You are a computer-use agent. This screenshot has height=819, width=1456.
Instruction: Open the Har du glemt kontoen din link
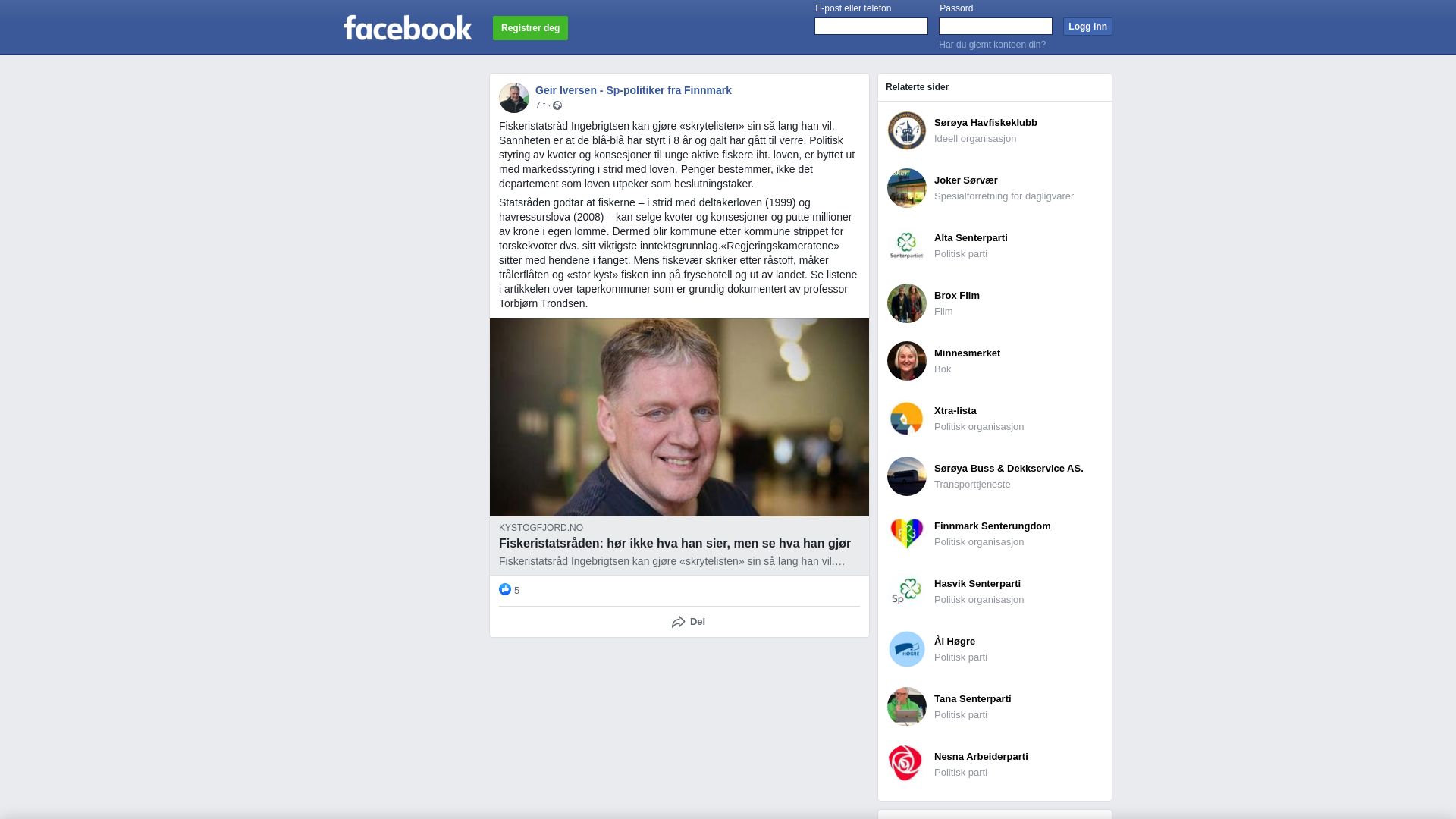992,45
